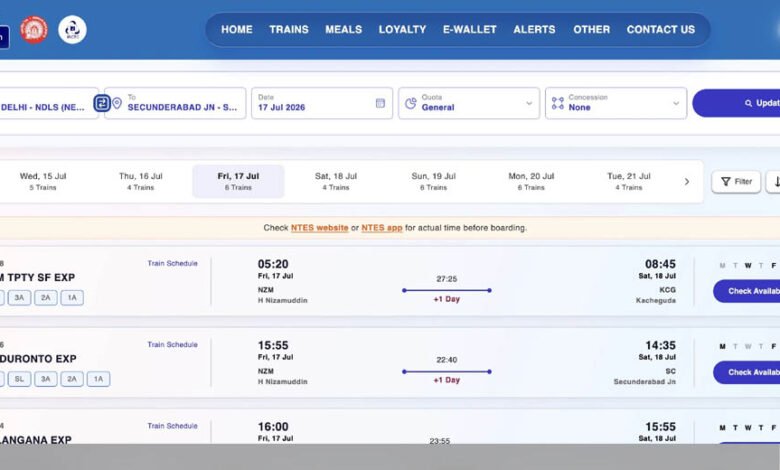Image resolution: width=780 pixels, height=470 pixels.
Task: Select 1A class on DURONTO EXP
Action: click(x=98, y=379)
